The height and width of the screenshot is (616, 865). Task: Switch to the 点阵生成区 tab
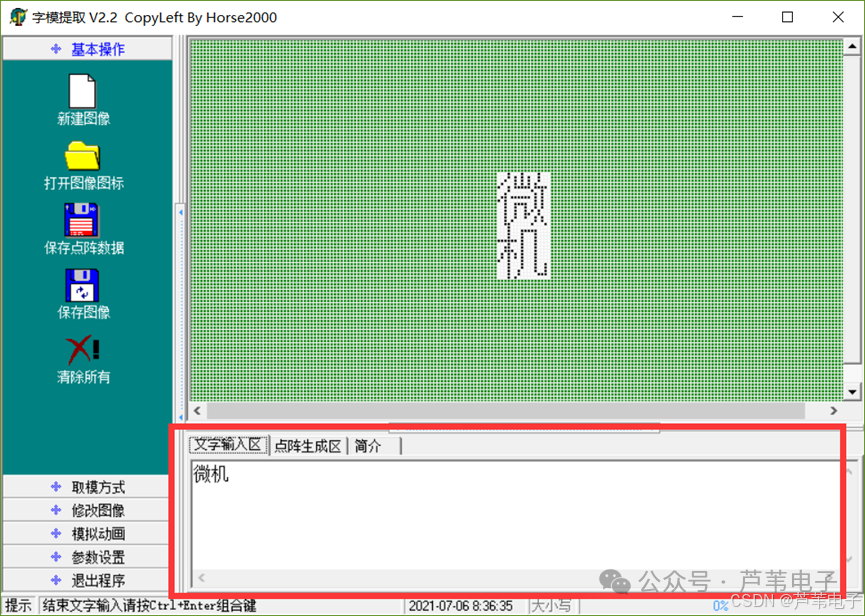[x=308, y=446]
